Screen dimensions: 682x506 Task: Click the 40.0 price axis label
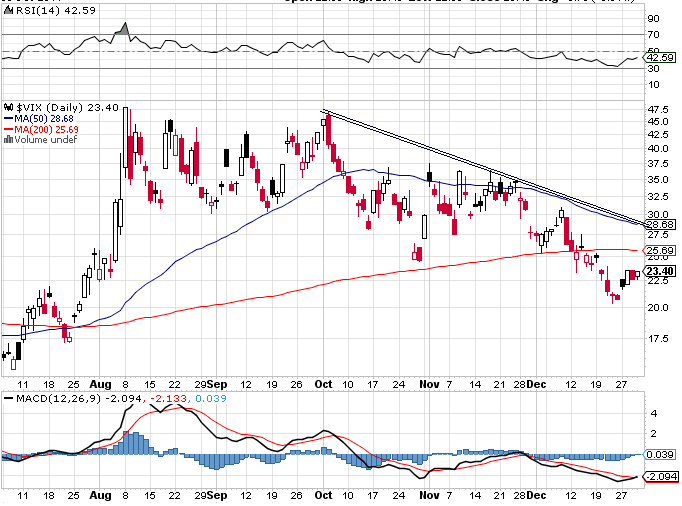(x=658, y=149)
